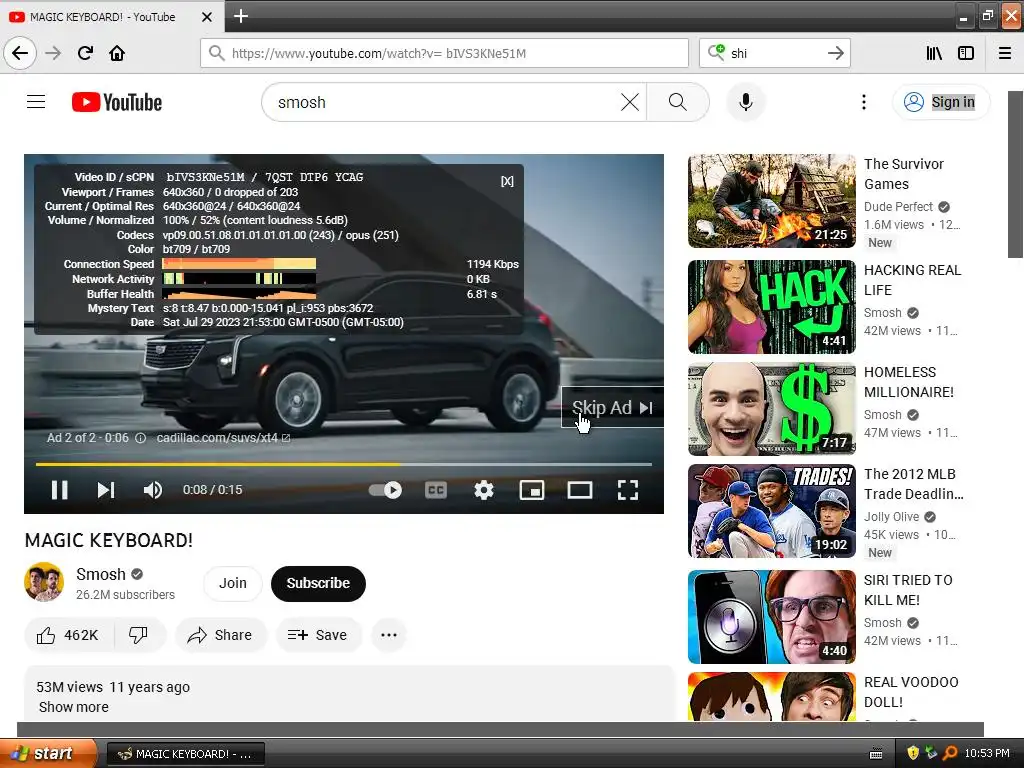The height and width of the screenshot is (768, 1024).
Task: Open player settings gear
Action: tap(483, 490)
